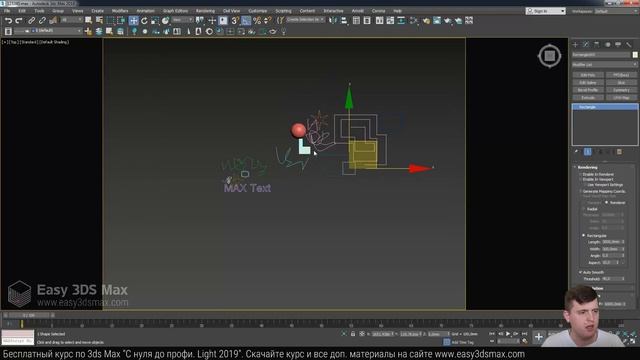Click the Edit Spline modifier button

tap(588, 82)
